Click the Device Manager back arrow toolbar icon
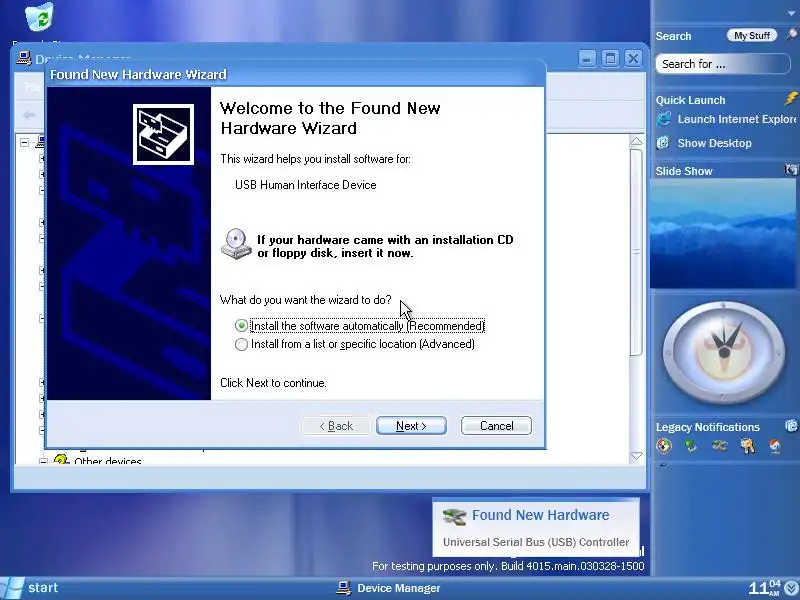Viewport: 800px width, 600px height. (29, 115)
